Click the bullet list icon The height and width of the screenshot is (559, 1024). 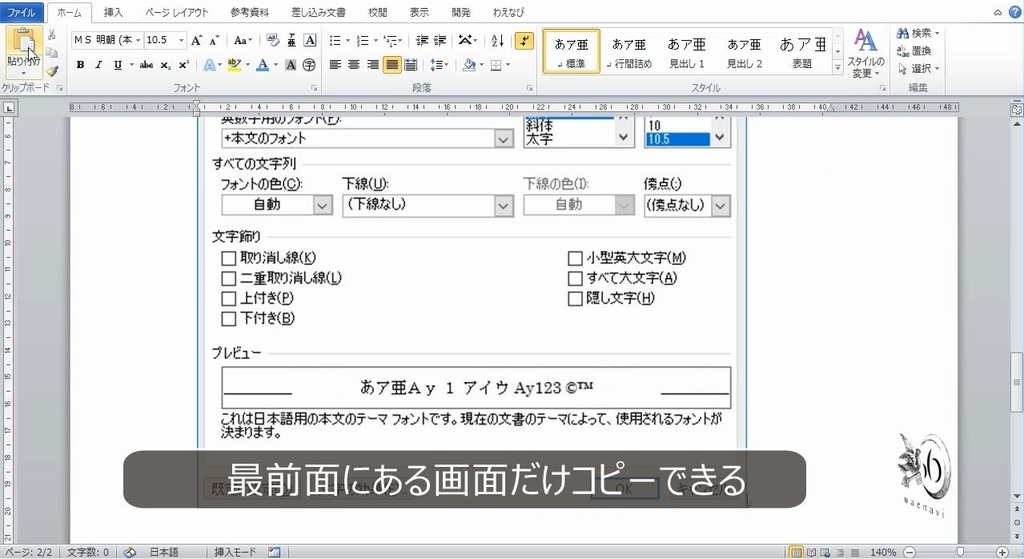[x=335, y=40]
